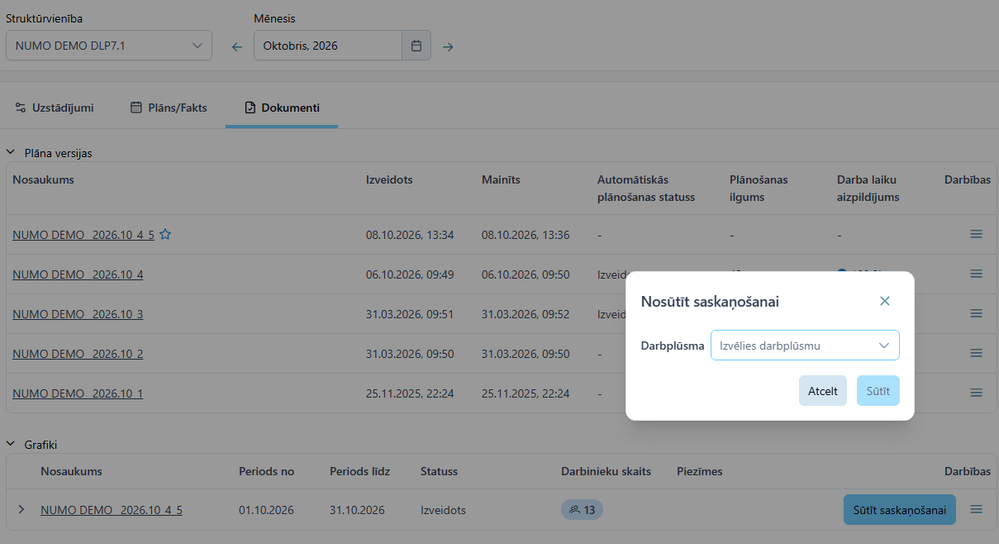Open actions menu for NUMO DEMO_2026.10_3 row
Image resolution: width=999 pixels, height=544 pixels.
click(x=975, y=313)
